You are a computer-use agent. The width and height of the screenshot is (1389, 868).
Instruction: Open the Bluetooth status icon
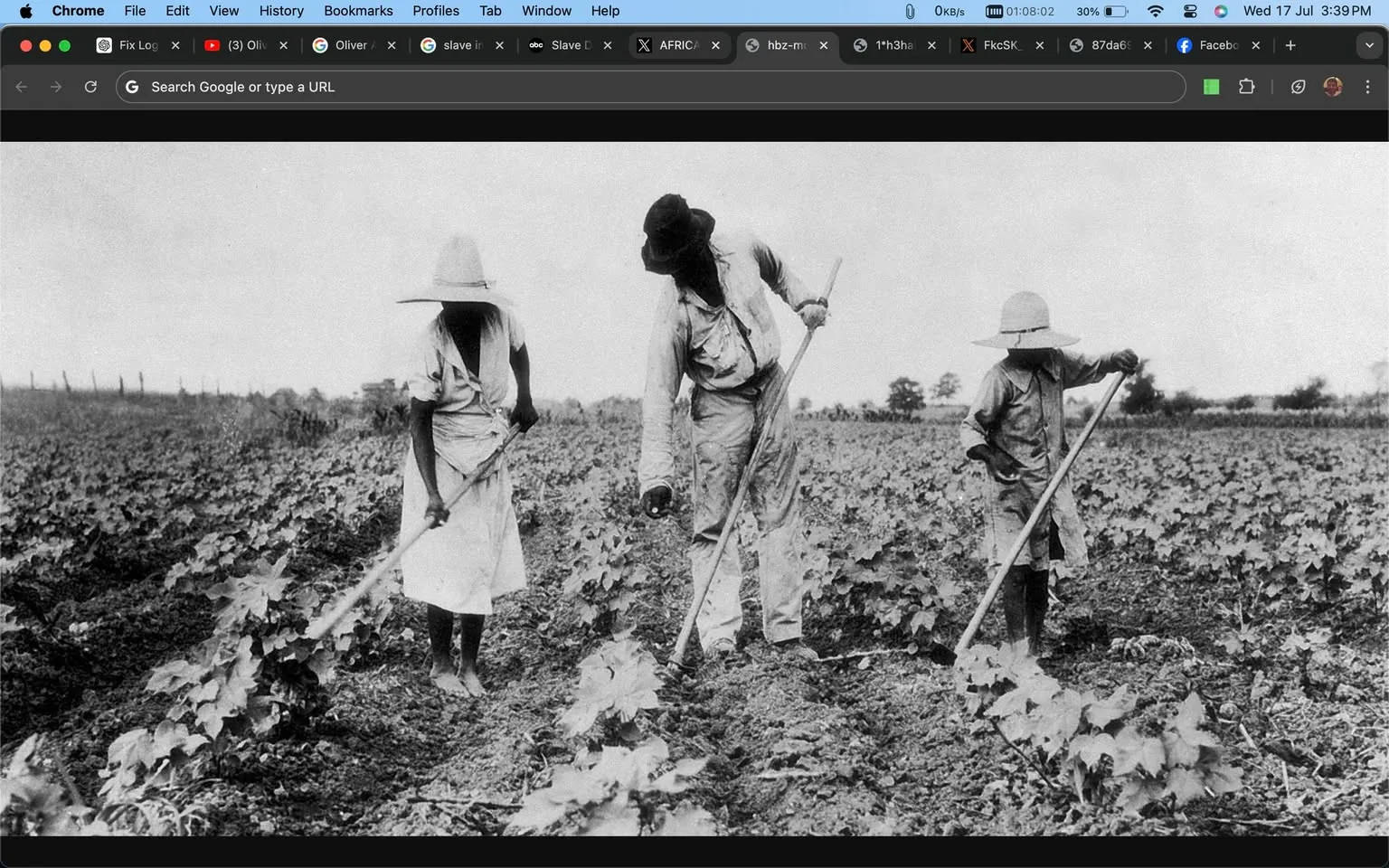[910, 11]
